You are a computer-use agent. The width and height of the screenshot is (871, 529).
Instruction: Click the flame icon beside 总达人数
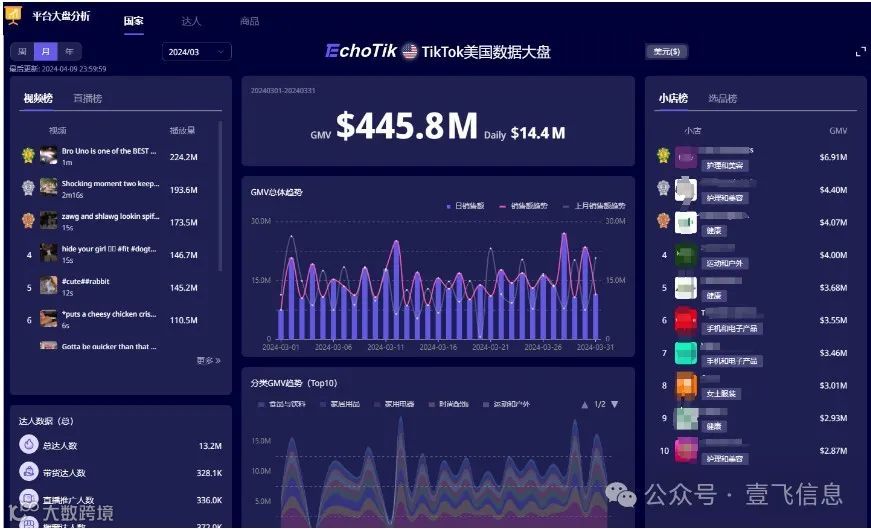pos(28,445)
